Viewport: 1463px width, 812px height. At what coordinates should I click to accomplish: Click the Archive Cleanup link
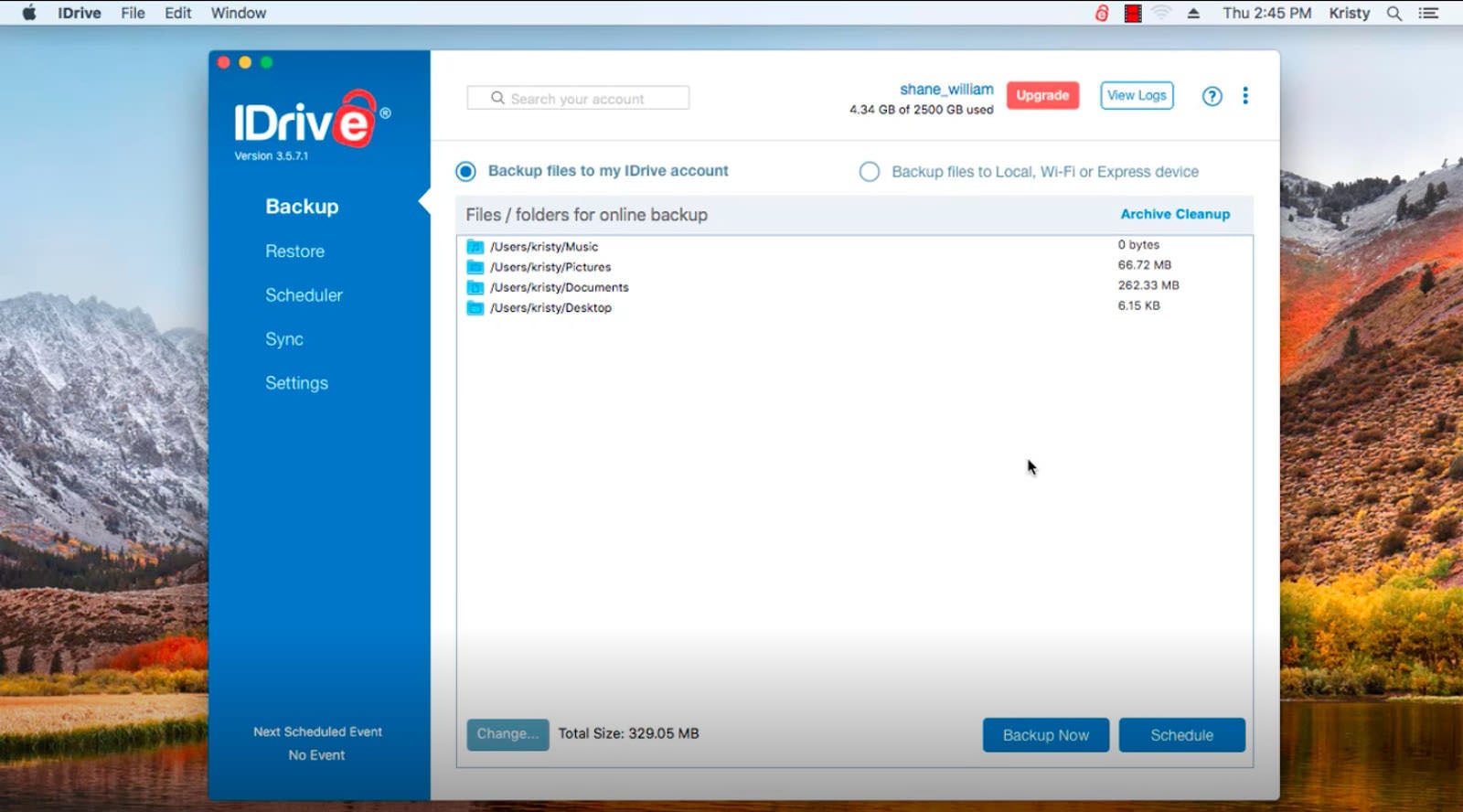click(1175, 214)
